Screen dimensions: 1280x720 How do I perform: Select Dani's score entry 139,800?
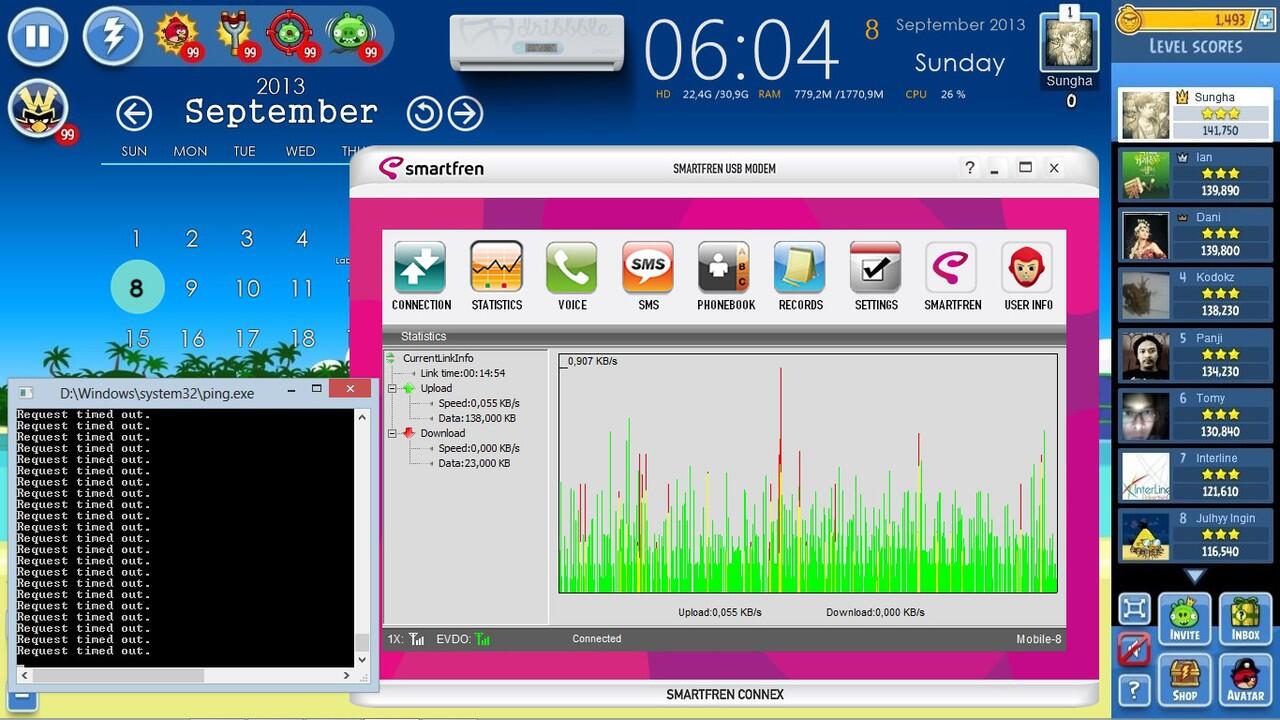point(1195,234)
